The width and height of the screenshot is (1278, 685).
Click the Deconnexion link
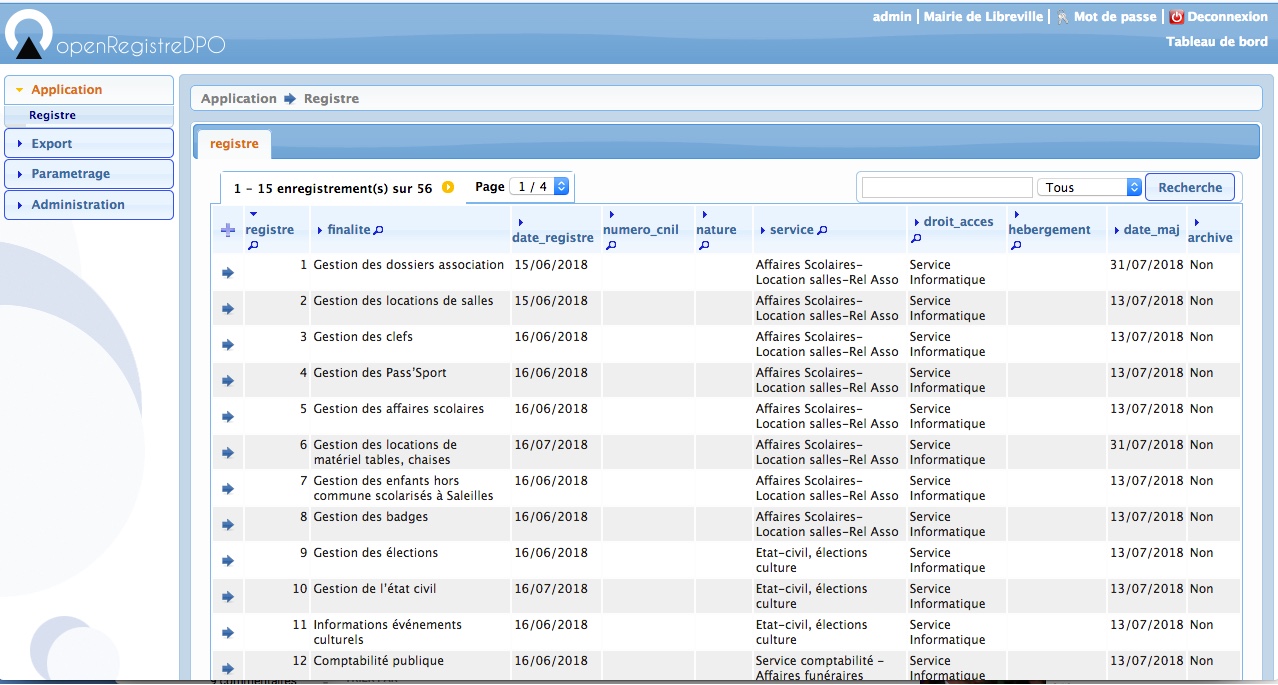pyautogui.click(x=1227, y=17)
